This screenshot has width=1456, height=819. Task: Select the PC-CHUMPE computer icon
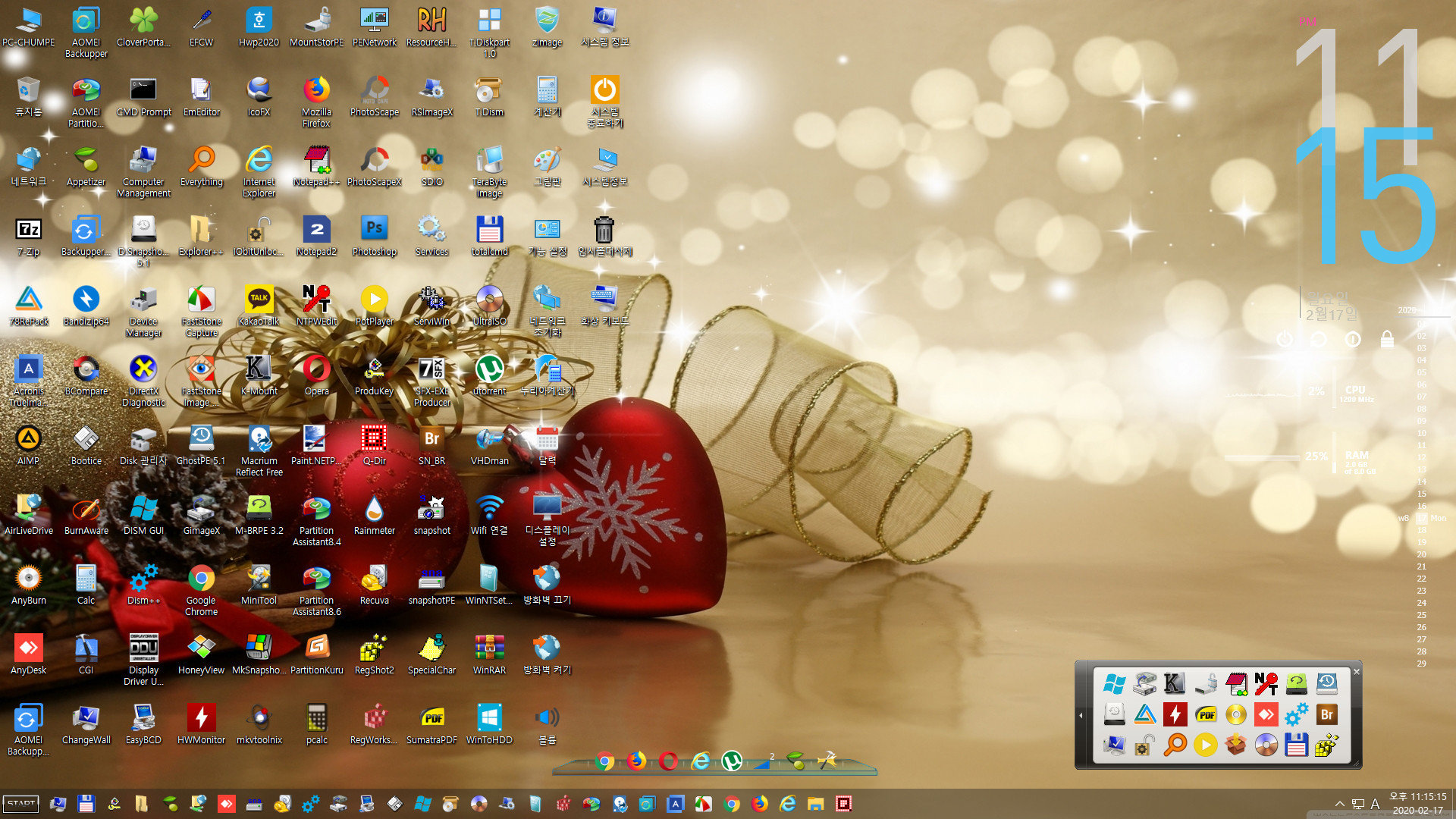(x=28, y=27)
